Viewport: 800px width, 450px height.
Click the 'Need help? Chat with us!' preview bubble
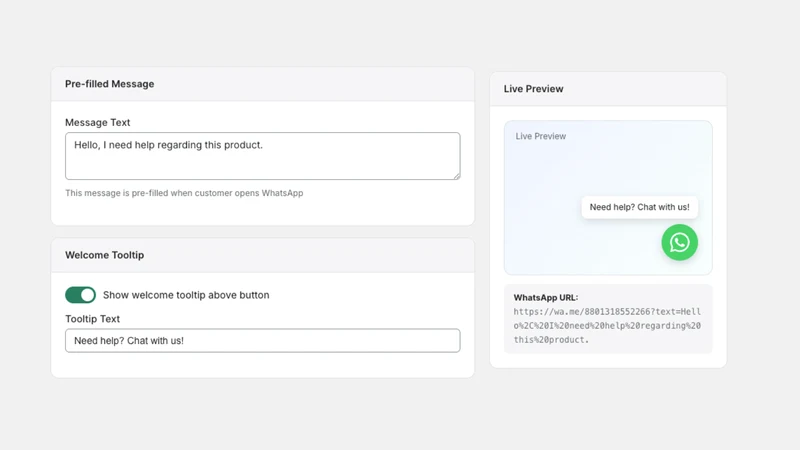point(639,207)
